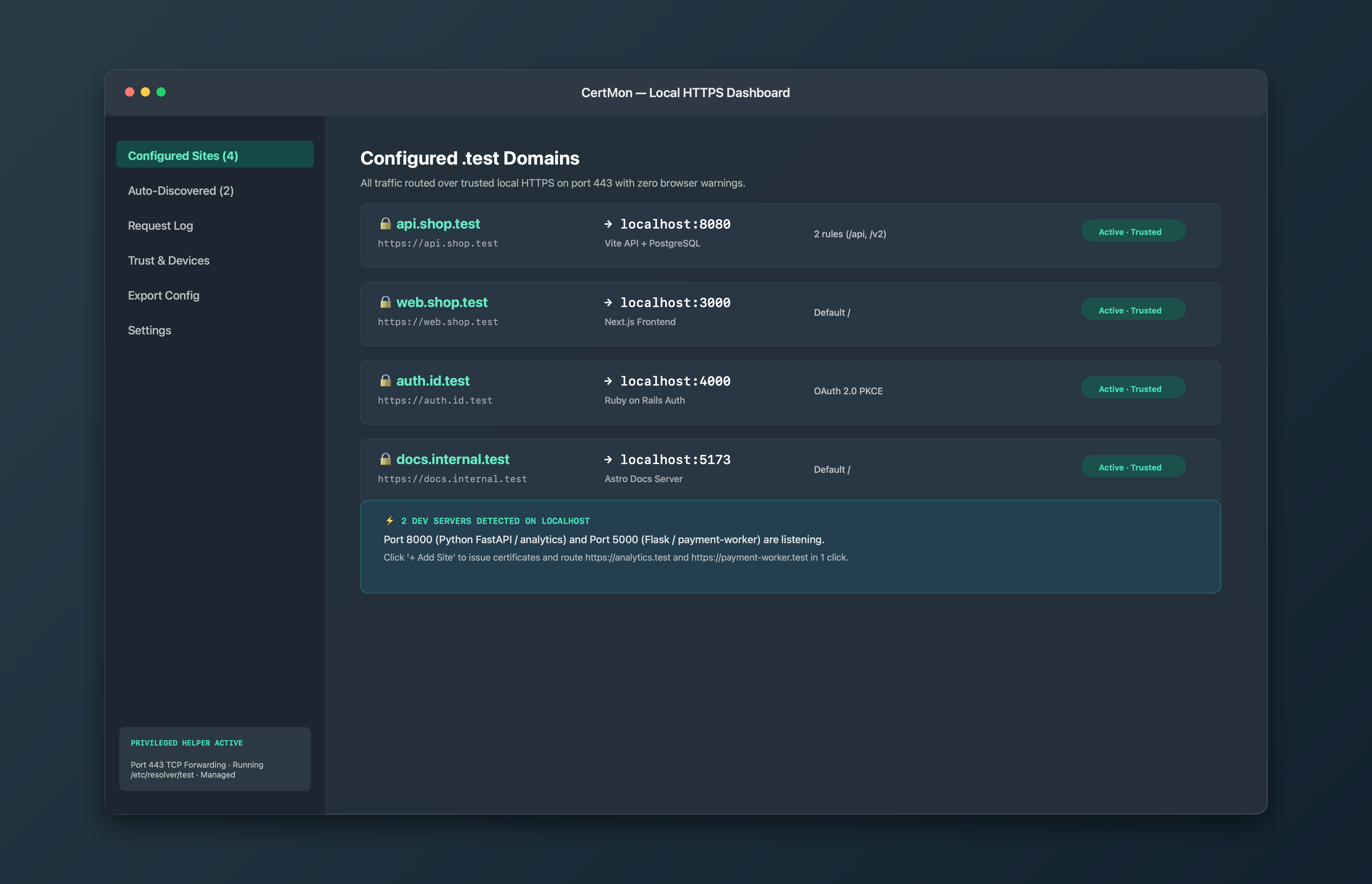Click 'Port 443 TCP Forwarding · Running' status
The width and height of the screenshot is (1372, 884).
coord(197,764)
